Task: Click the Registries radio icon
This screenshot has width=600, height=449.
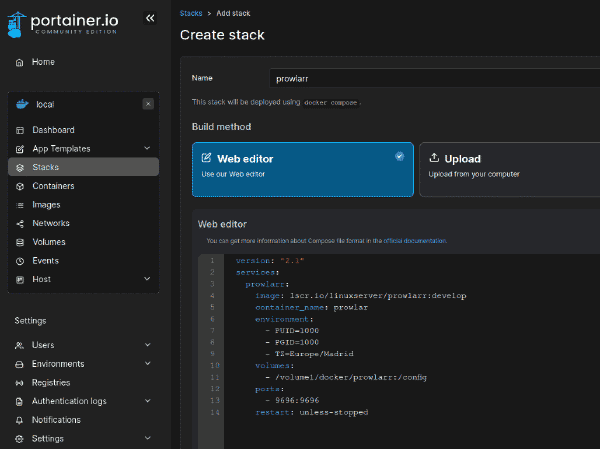Action: click(19, 383)
